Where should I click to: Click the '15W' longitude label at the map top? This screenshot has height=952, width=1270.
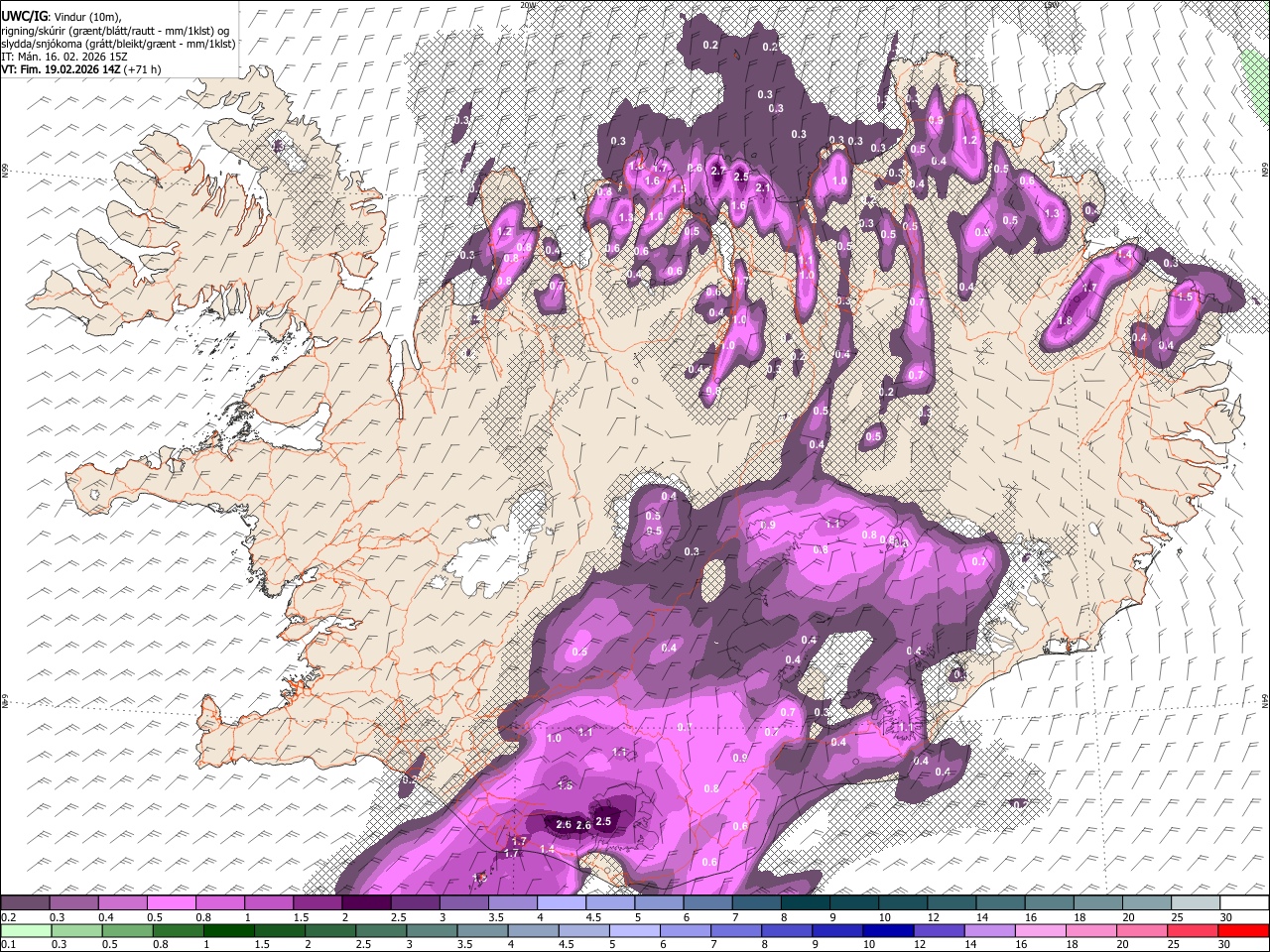[x=1053, y=5]
